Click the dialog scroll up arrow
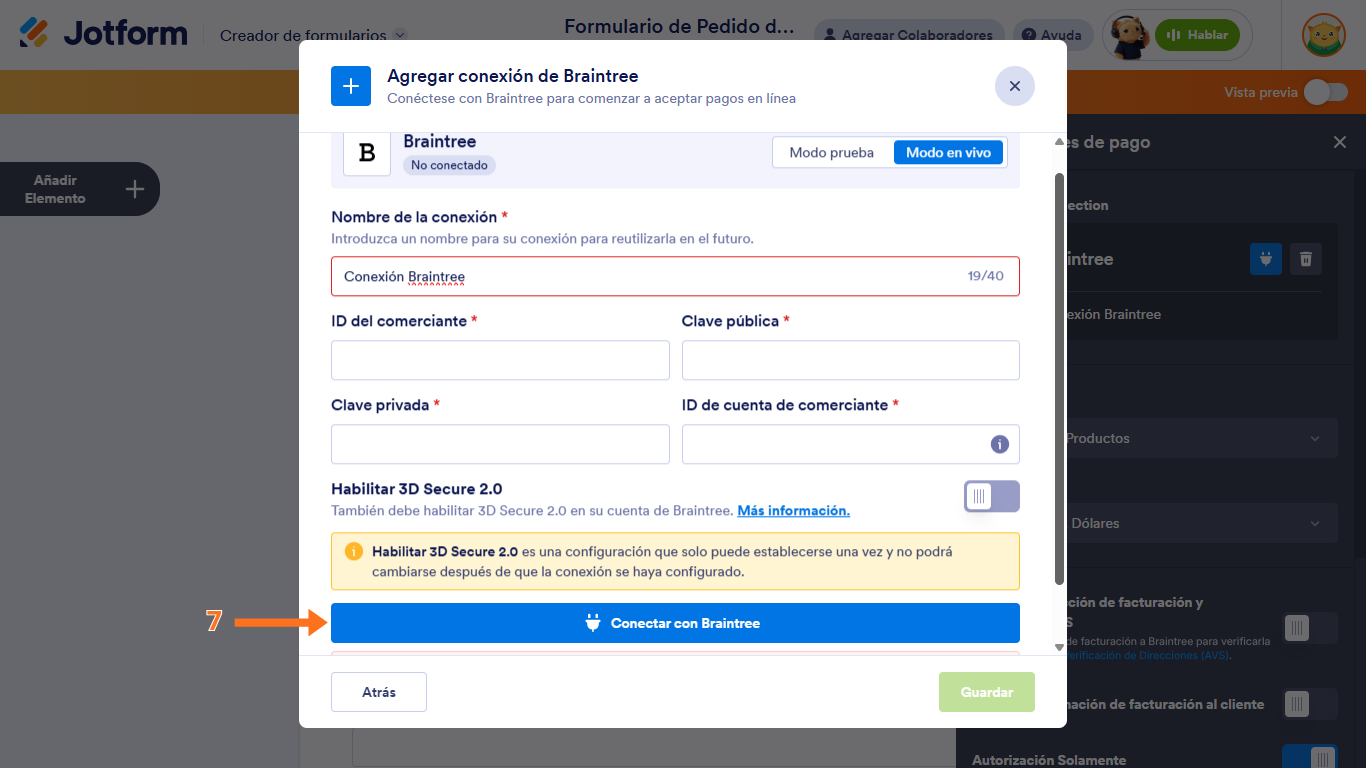Image resolution: width=1366 pixels, height=768 pixels. (1060, 143)
